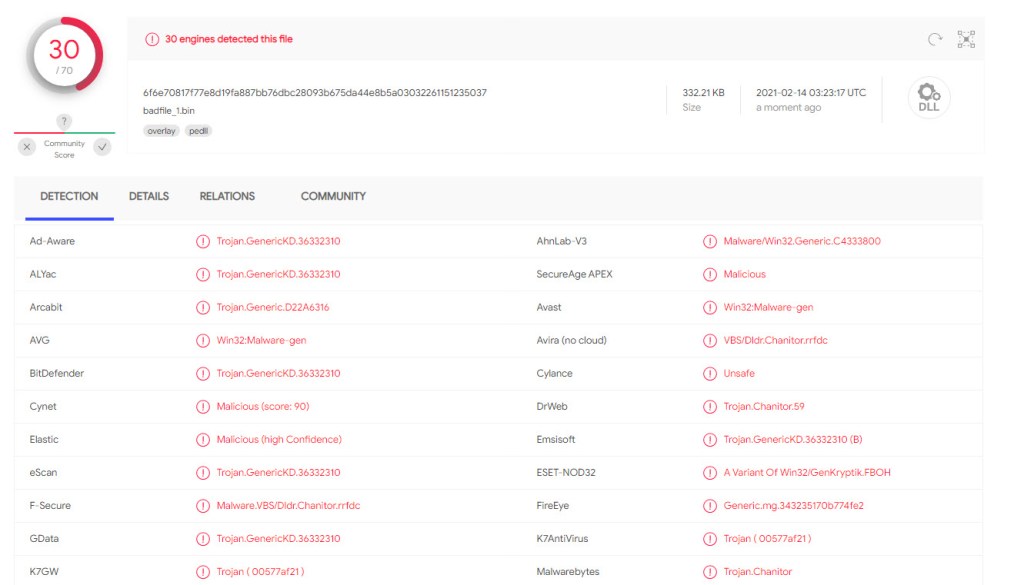The width and height of the screenshot is (1024, 585).
Task: Click warning icon next to Trojan.Chanitor.59
Action: point(710,407)
